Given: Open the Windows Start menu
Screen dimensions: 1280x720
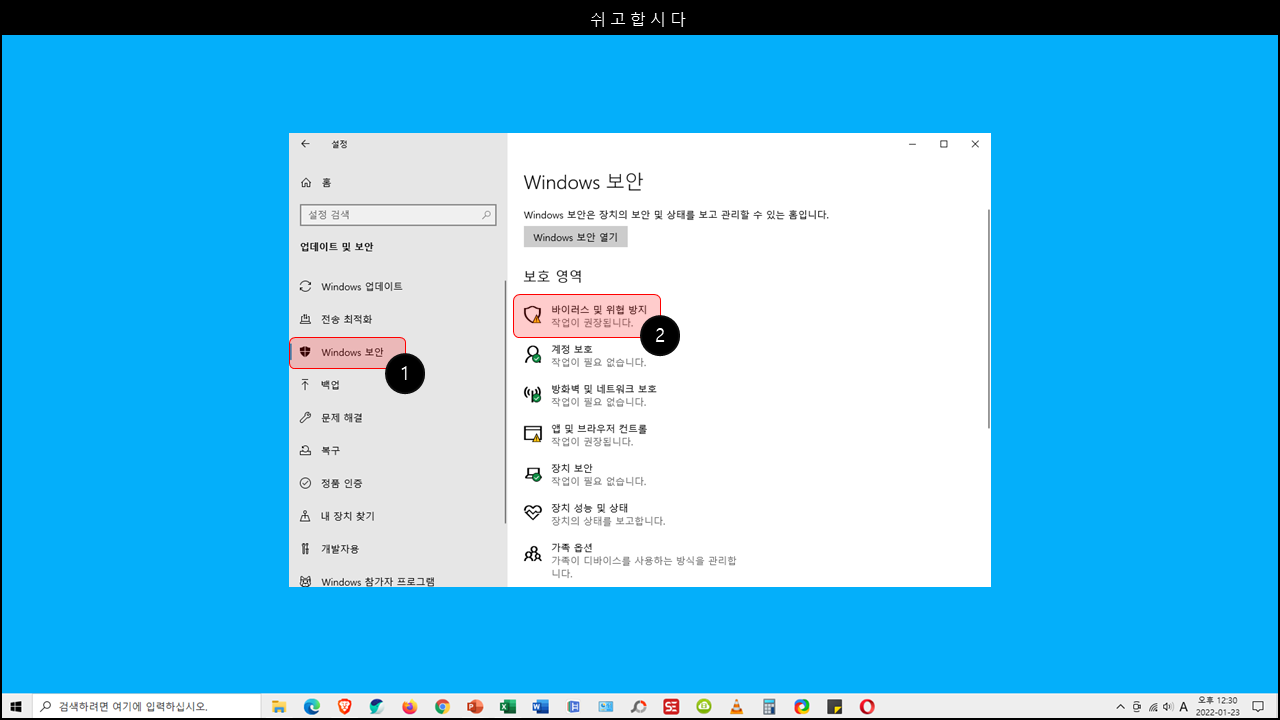Looking at the screenshot, I should tap(16, 706).
